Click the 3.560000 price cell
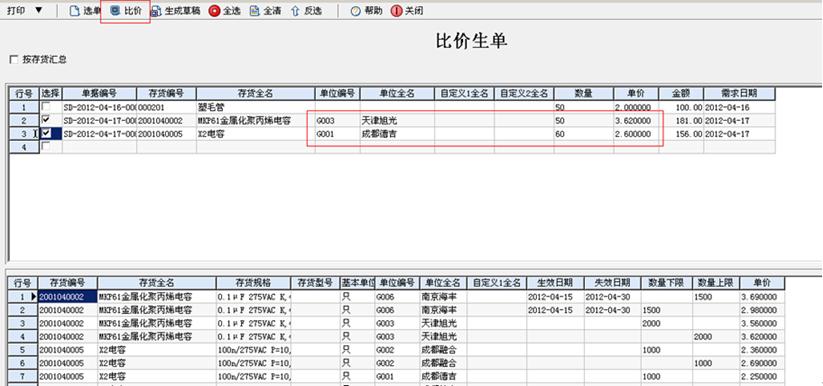 point(762,323)
